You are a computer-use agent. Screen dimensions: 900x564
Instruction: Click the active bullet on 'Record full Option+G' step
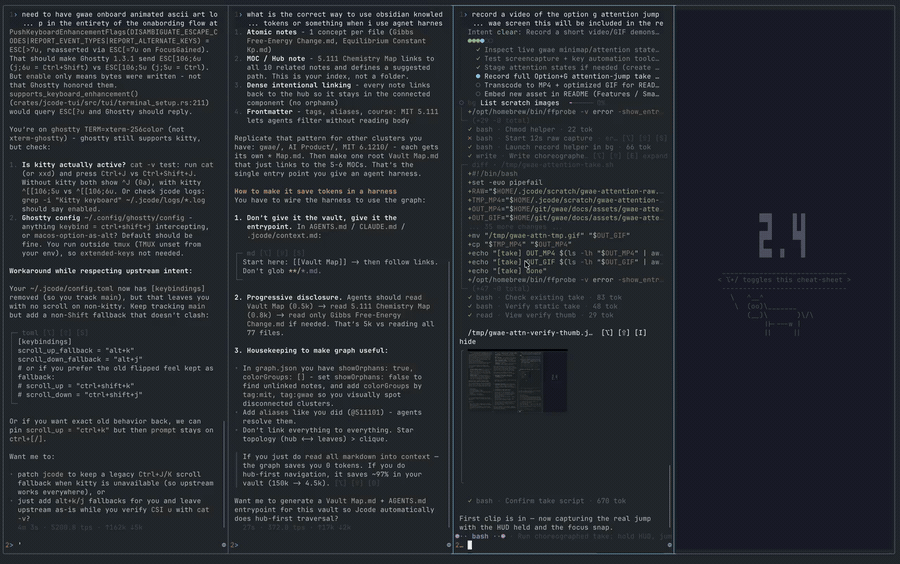point(478,76)
